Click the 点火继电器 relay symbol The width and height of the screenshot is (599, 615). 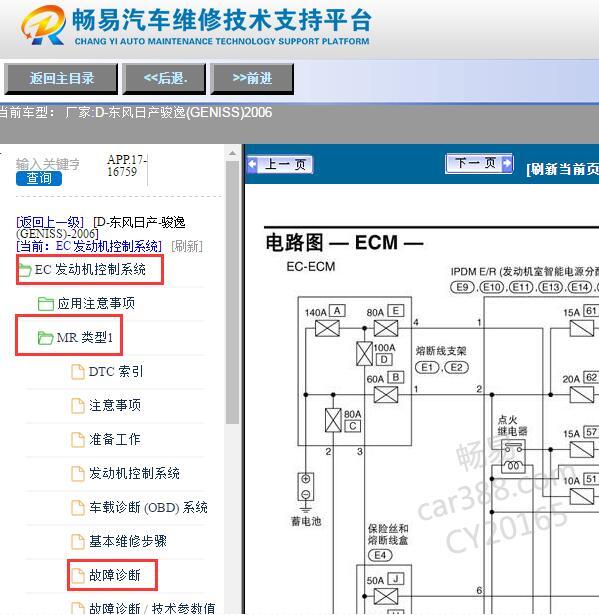513,457
